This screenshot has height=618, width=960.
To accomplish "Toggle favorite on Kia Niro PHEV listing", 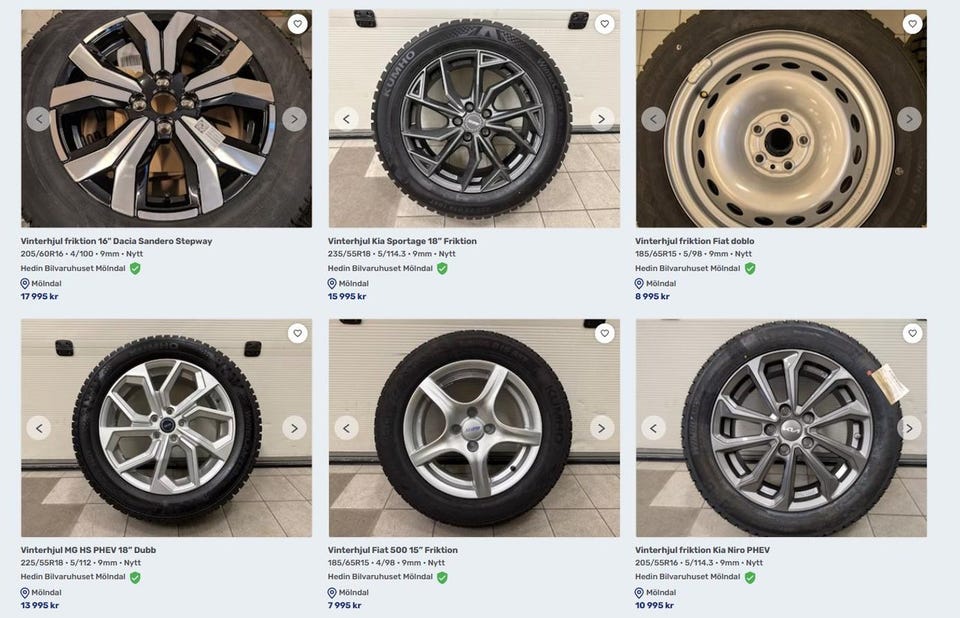I will (912, 333).
